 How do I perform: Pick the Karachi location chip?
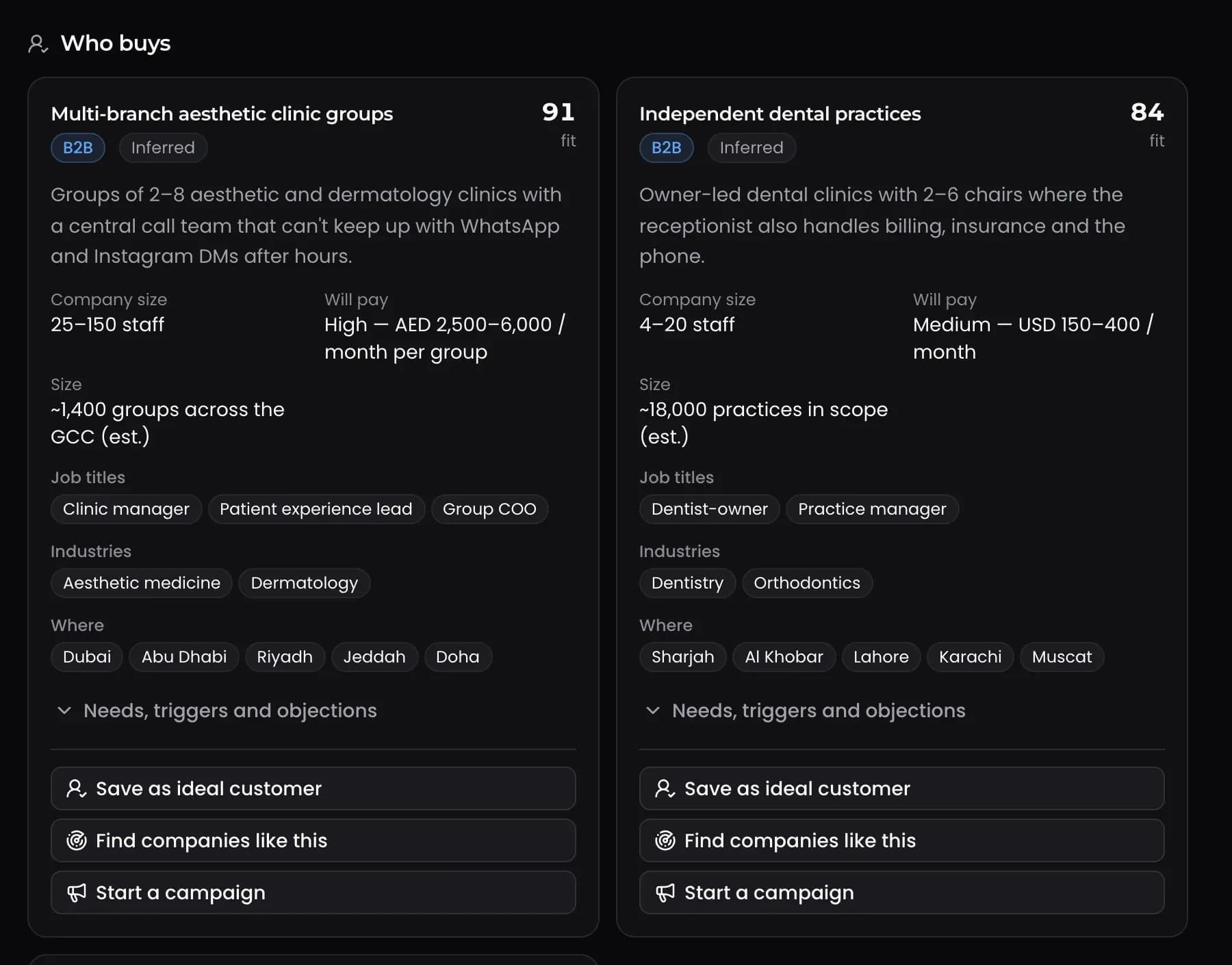[x=970, y=657]
